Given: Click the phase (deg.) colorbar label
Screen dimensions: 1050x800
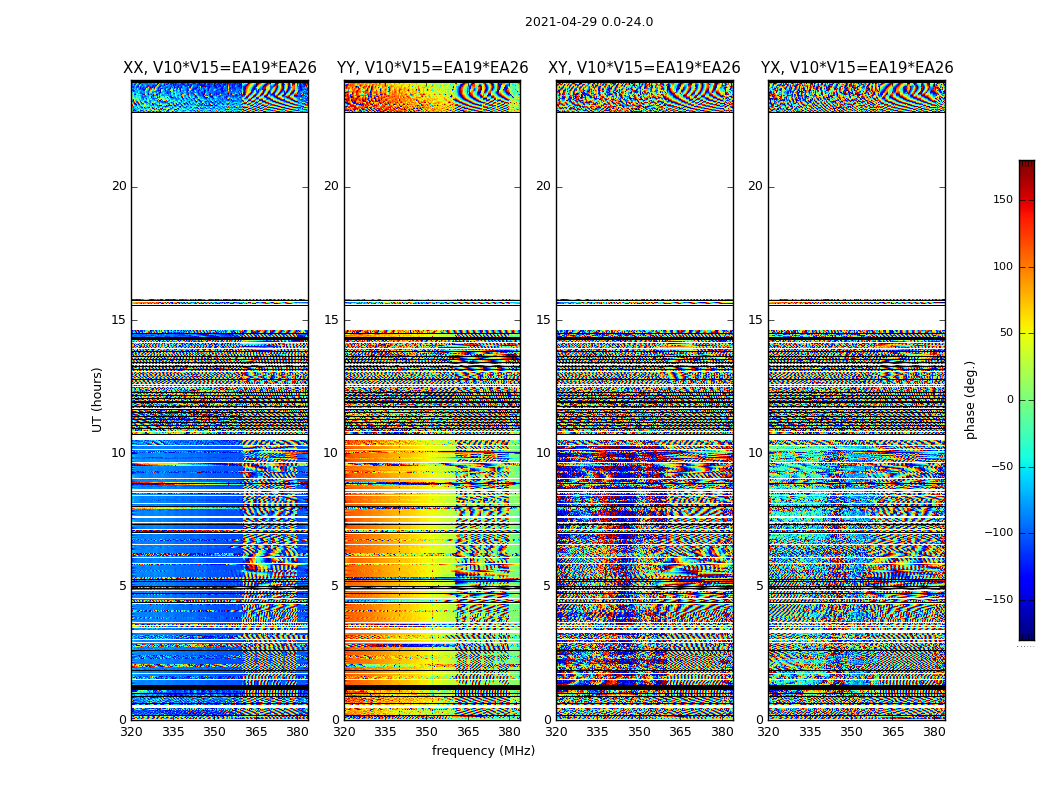Looking at the screenshot, I should [x=970, y=400].
